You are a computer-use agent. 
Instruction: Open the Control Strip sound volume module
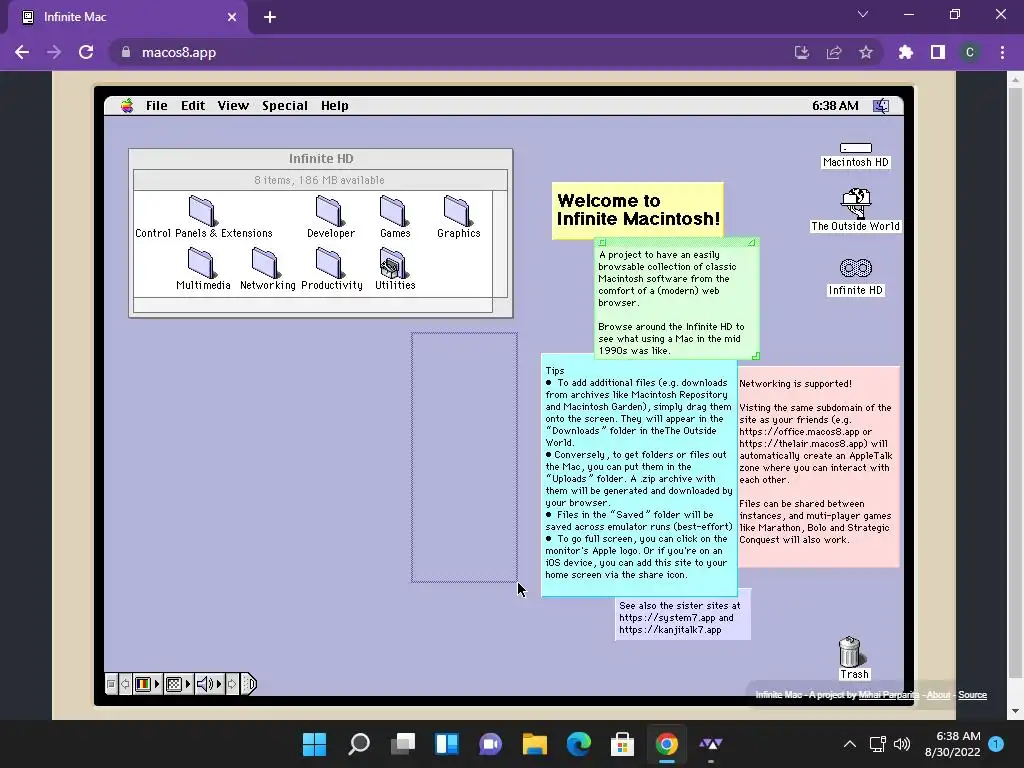coord(209,684)
